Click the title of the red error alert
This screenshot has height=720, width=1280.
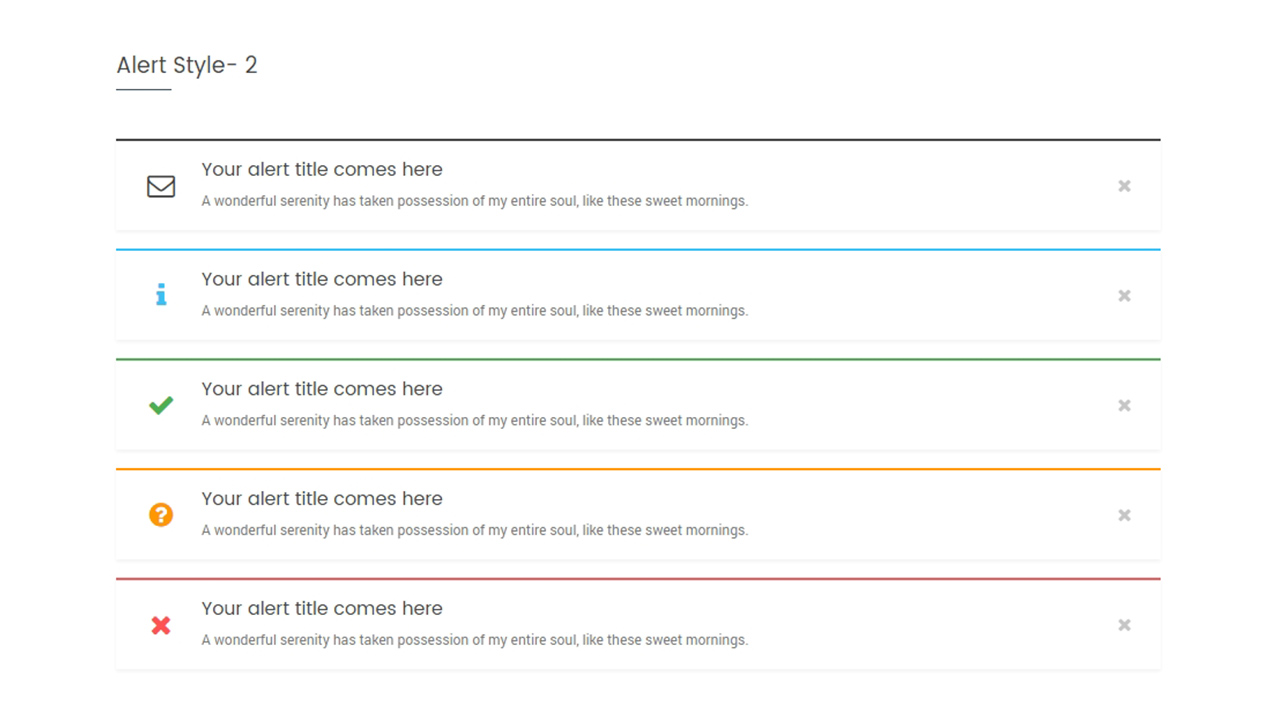click(322, 609)
